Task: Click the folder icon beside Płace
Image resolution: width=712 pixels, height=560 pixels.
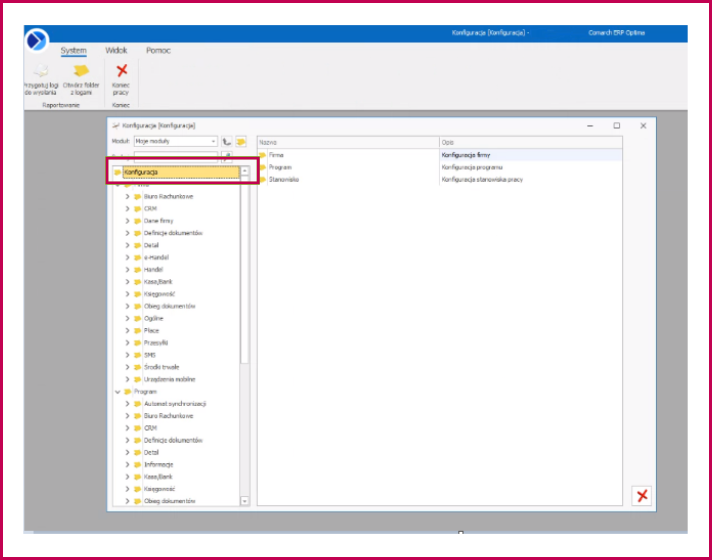Action: [x=137, y=331]
